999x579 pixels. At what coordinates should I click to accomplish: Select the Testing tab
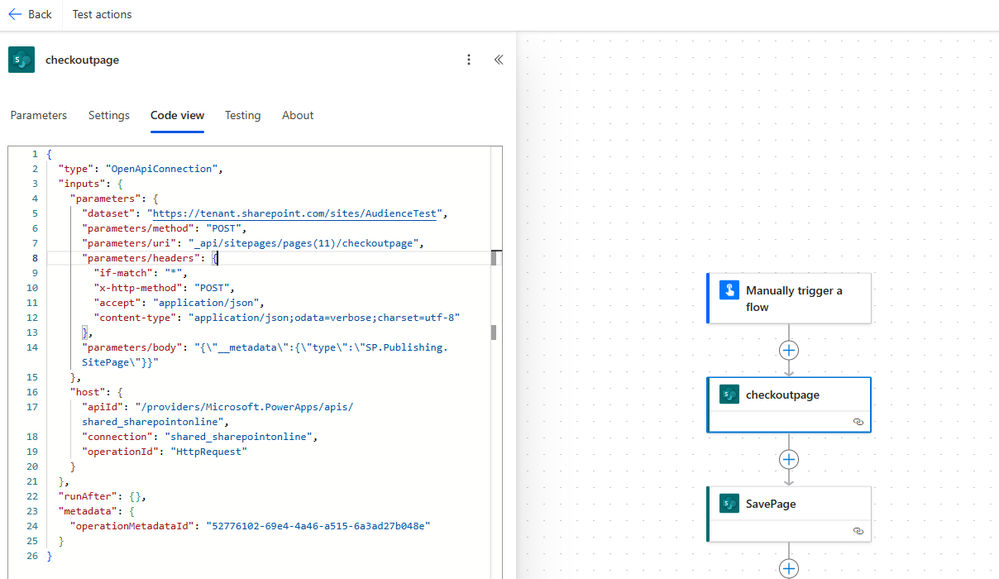pos(243,116)
